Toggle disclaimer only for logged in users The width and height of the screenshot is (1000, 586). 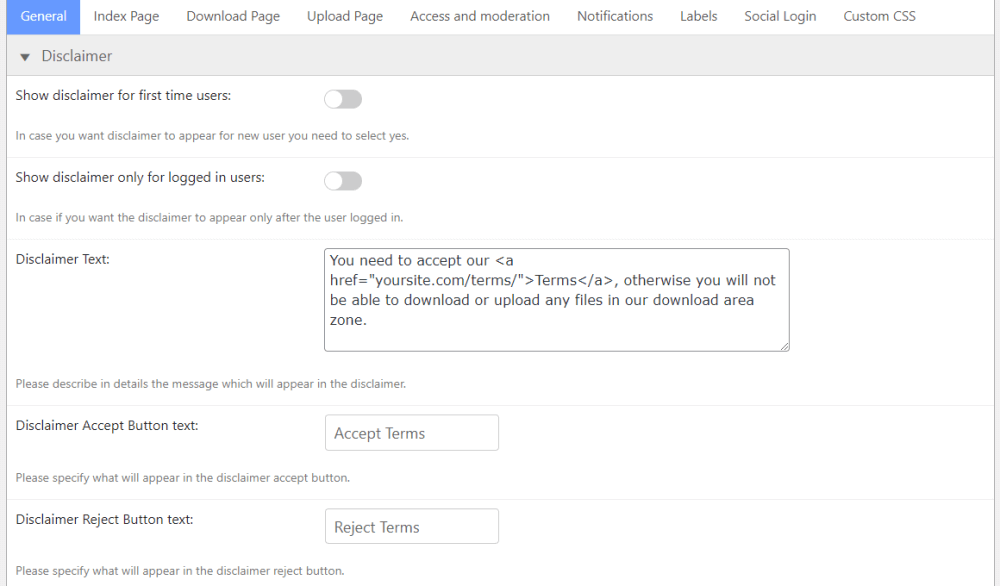pyautogui.click(x=343, y=181)
